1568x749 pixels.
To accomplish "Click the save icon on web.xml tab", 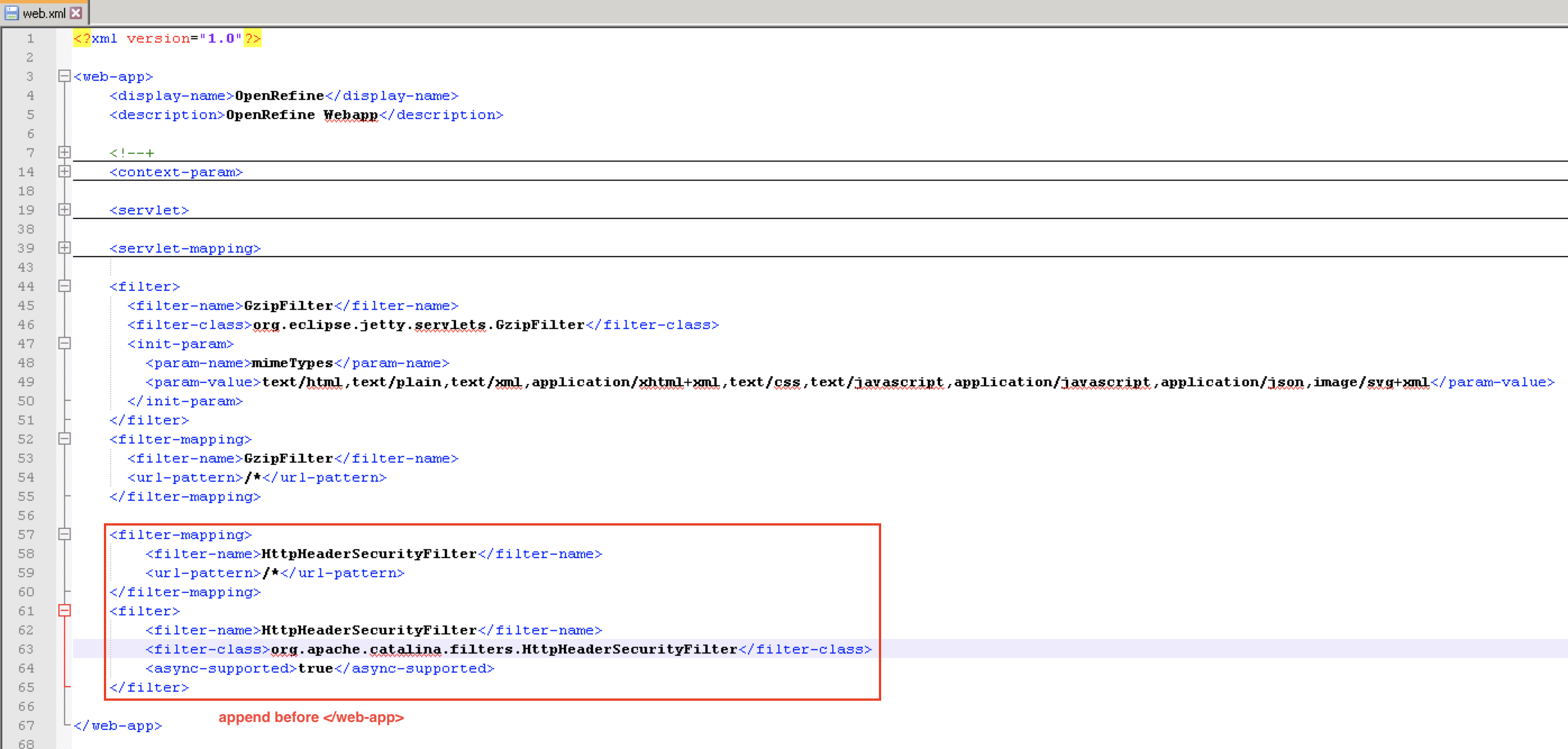I will coord(12,13).
